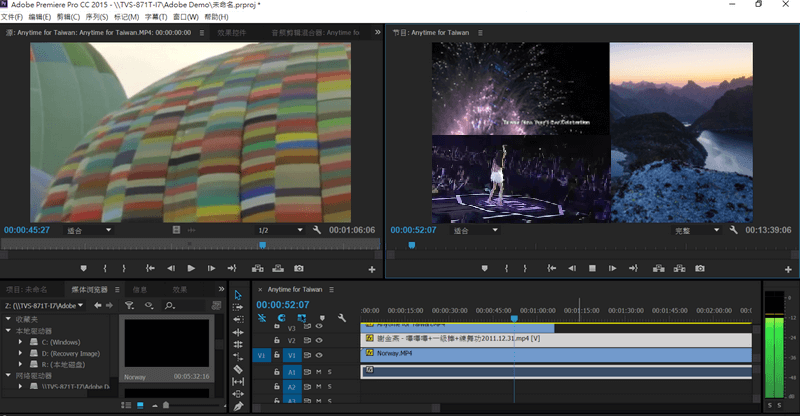Select the Slip tool
800x416 pixels.
point(238,381)
